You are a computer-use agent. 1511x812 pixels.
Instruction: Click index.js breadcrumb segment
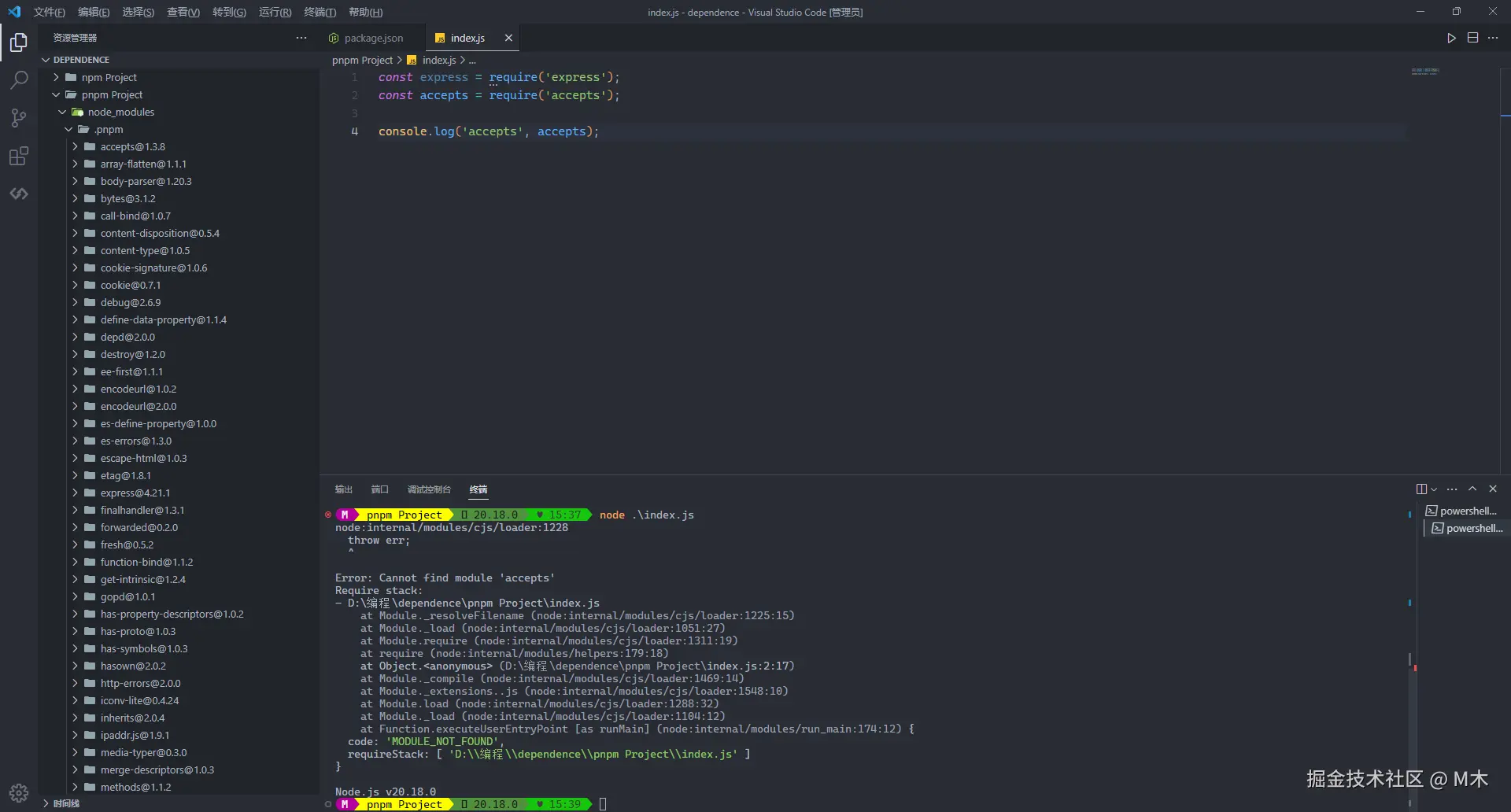439,61
